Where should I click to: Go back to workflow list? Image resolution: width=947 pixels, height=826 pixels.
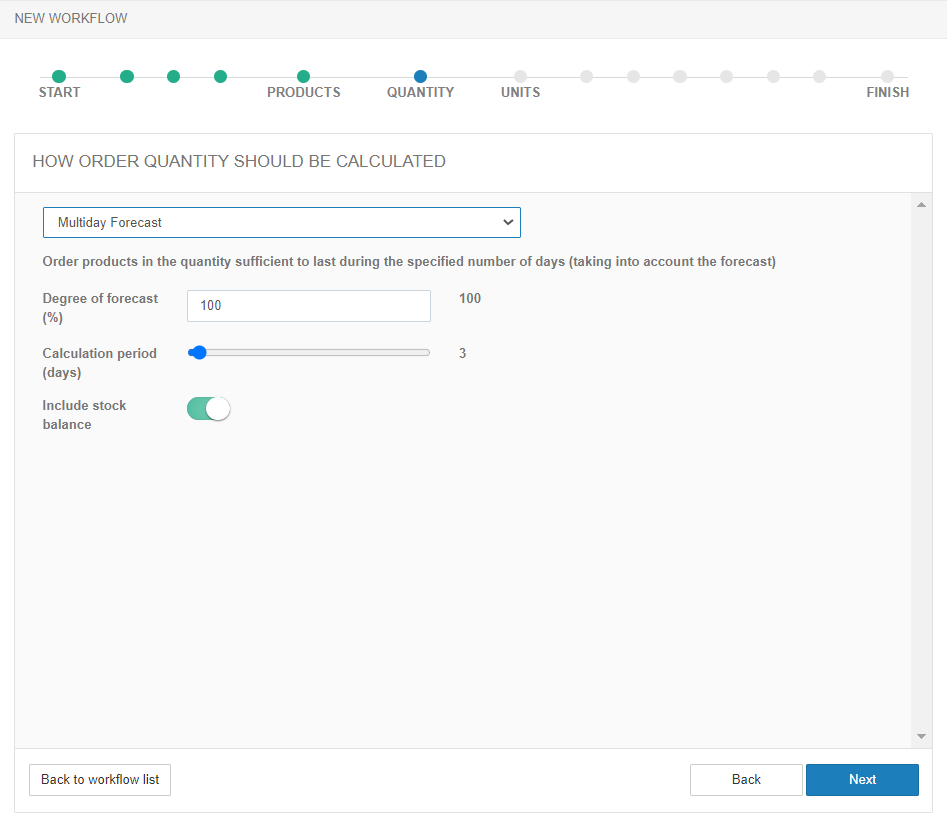(x=100, y=780)
